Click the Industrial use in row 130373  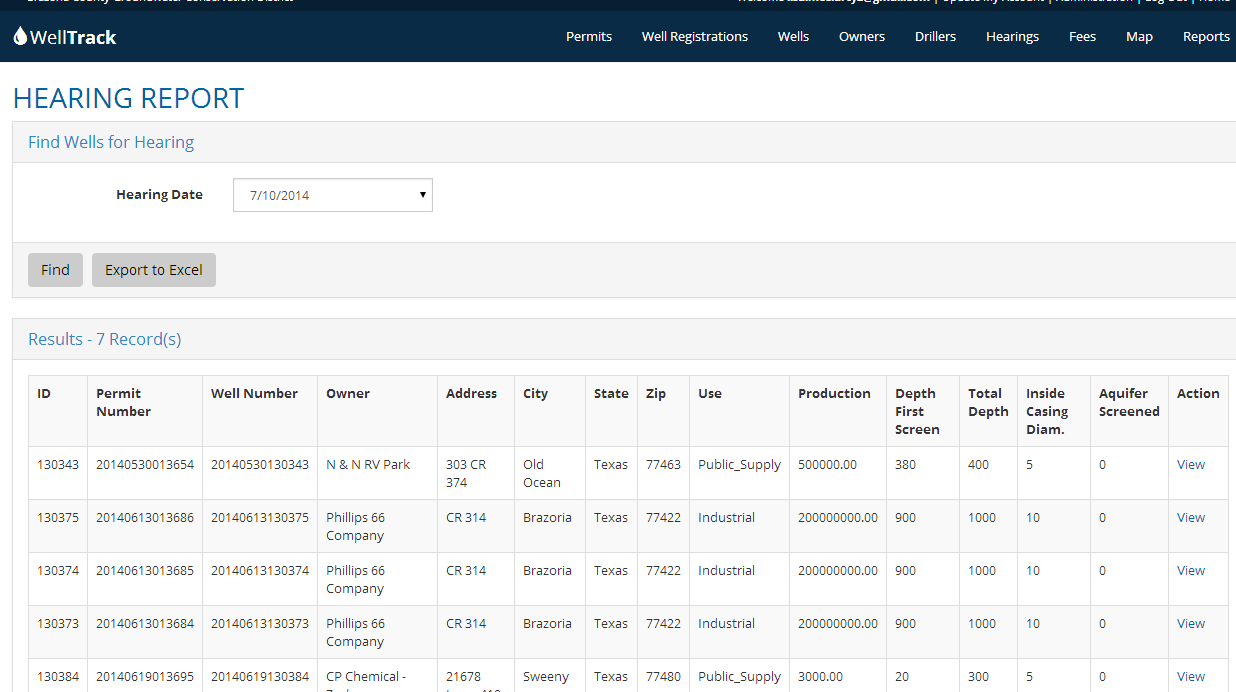(726, 623)
